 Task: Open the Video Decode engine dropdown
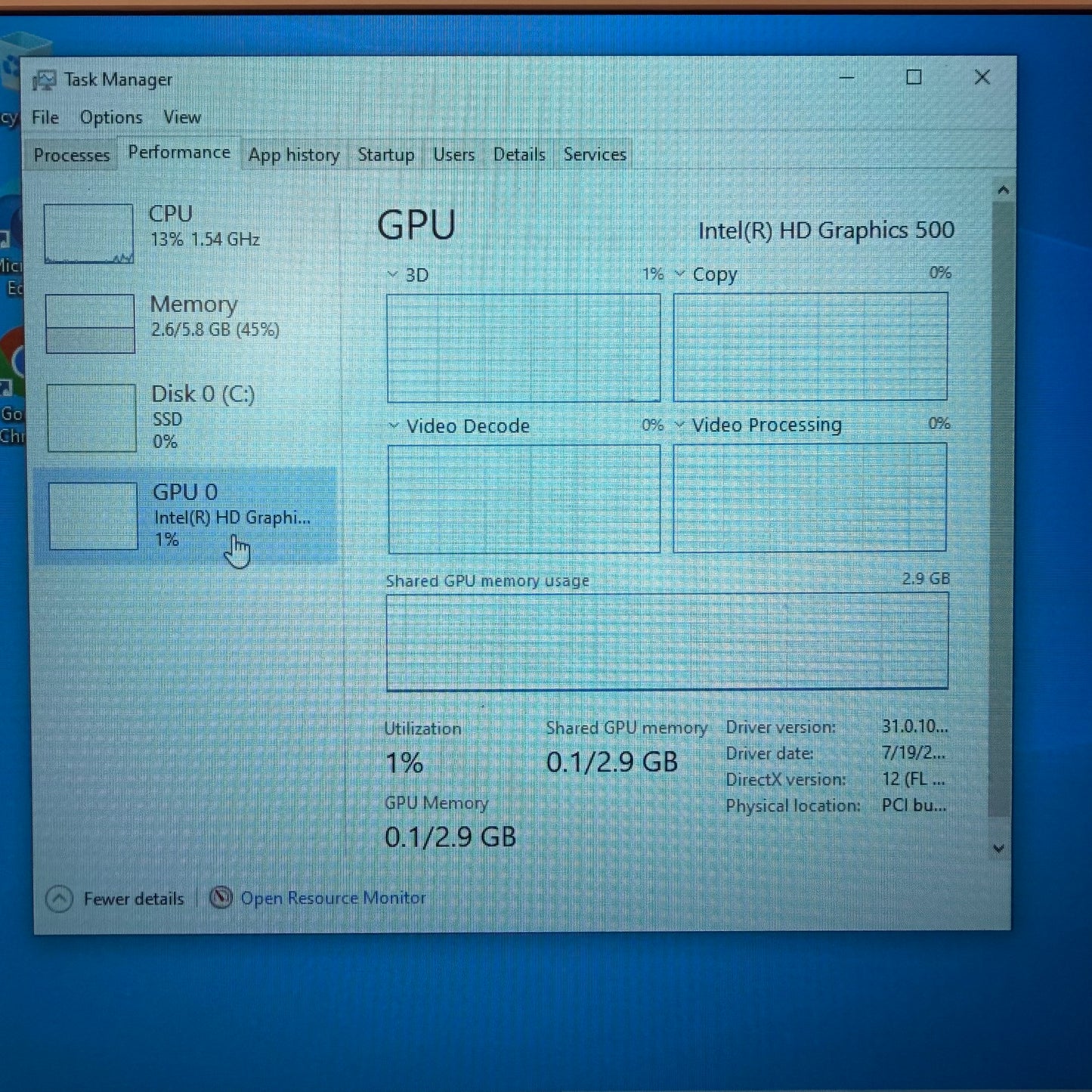coord(393,425)
